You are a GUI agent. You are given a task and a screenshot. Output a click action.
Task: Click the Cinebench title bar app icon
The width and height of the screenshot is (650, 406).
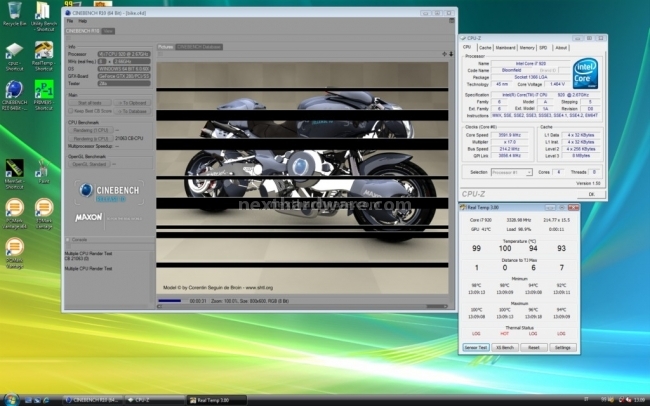[68, 13]
